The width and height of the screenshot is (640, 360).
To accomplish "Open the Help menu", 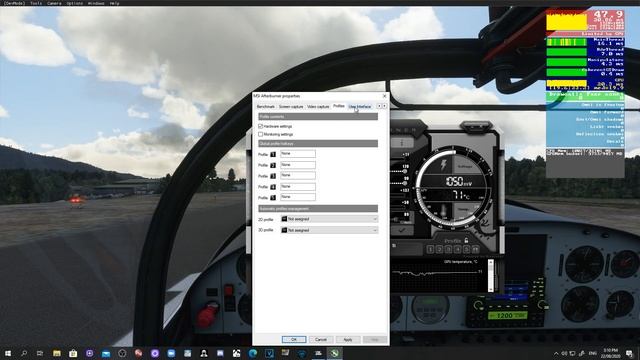I will (x=114, y=3).
